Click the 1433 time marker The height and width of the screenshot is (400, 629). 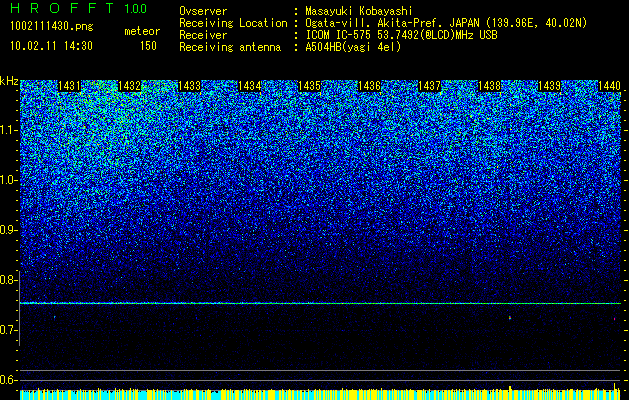point(189,86)
